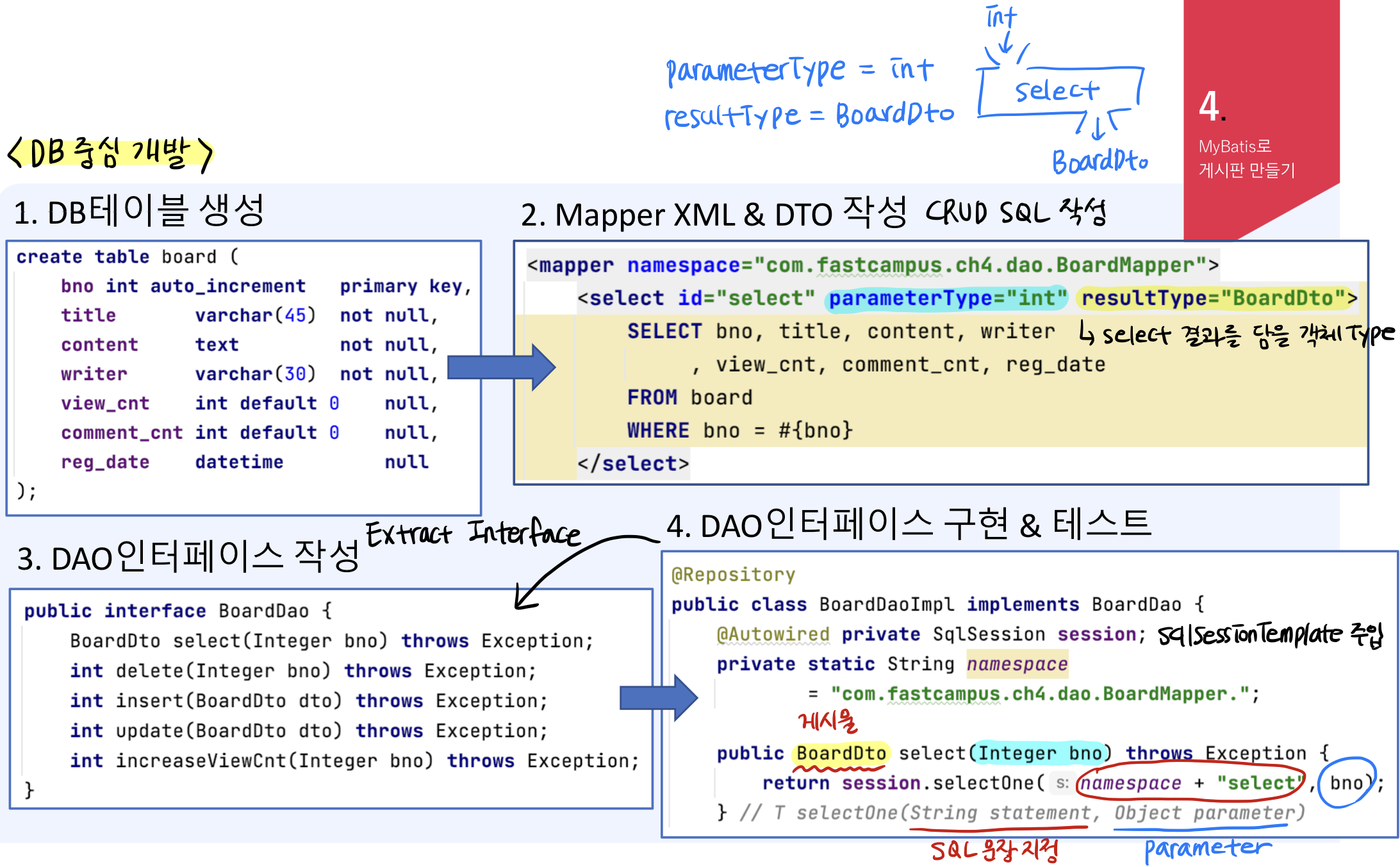
Task: Click the @Autowired annotation
Action: (x=773, y=634)
